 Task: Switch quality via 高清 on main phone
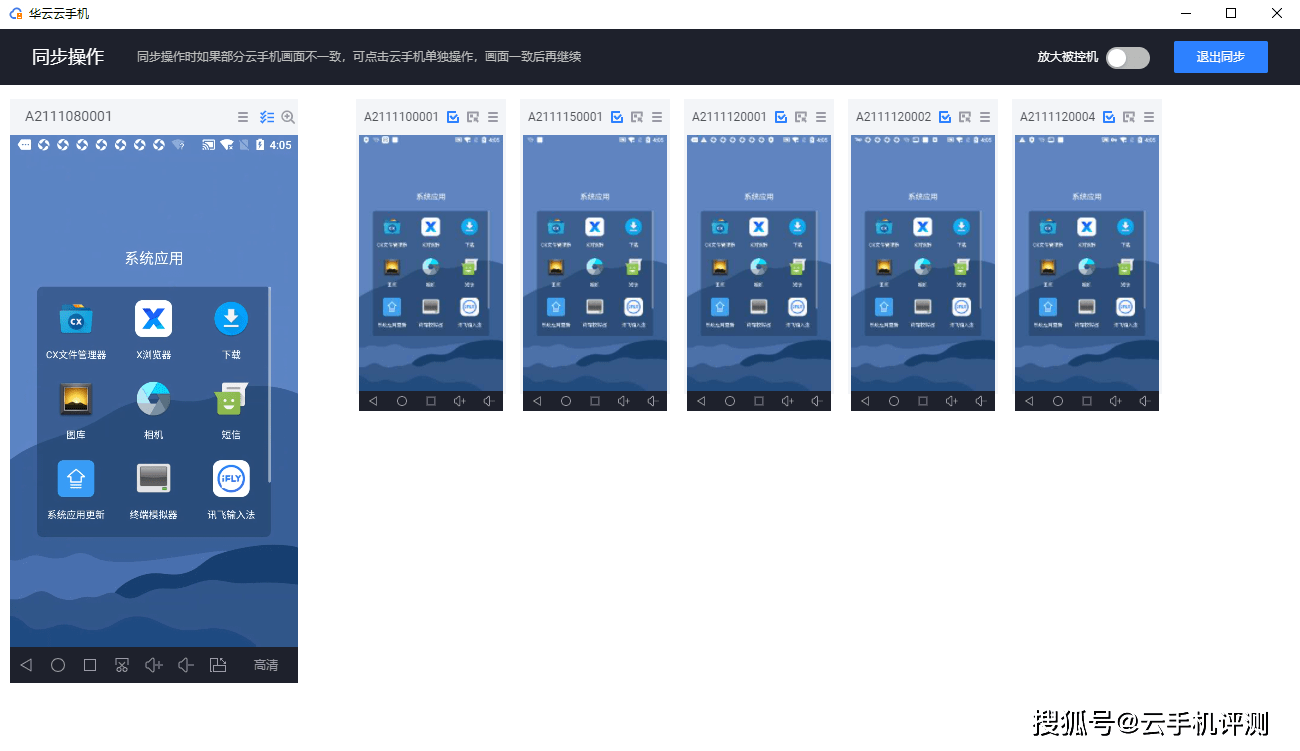(x=266, y=665)
